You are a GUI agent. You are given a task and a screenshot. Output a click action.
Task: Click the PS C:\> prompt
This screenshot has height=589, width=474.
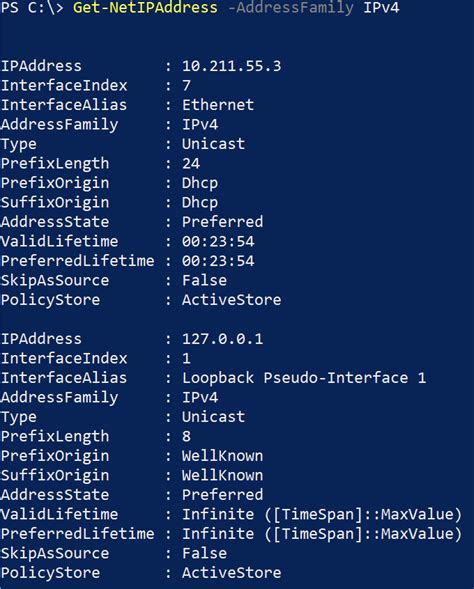coord(32,8)
